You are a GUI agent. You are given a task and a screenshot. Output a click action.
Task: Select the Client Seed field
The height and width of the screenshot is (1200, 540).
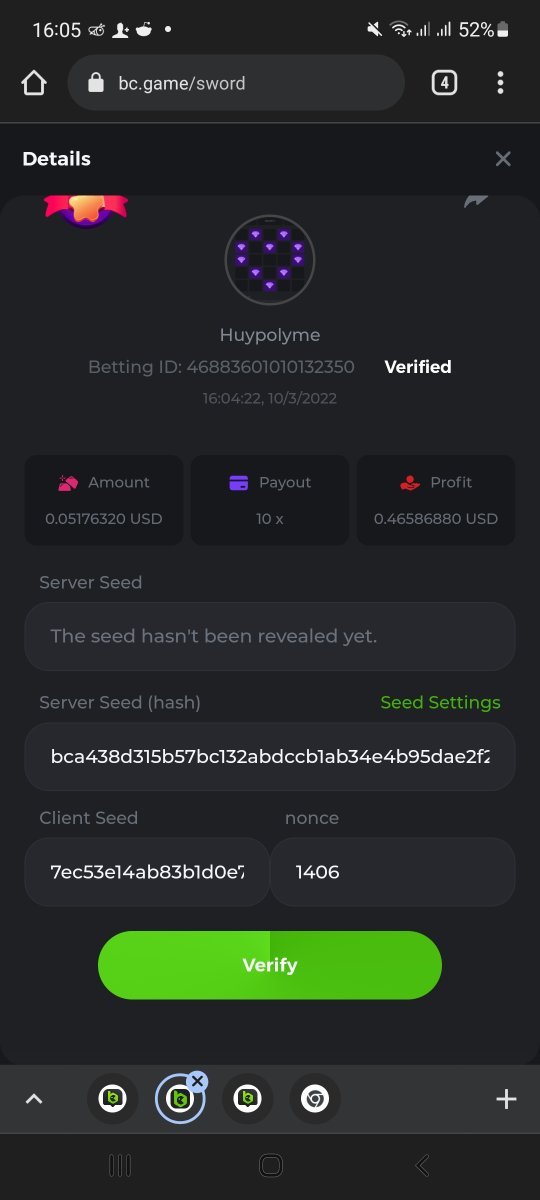[147, 872]
